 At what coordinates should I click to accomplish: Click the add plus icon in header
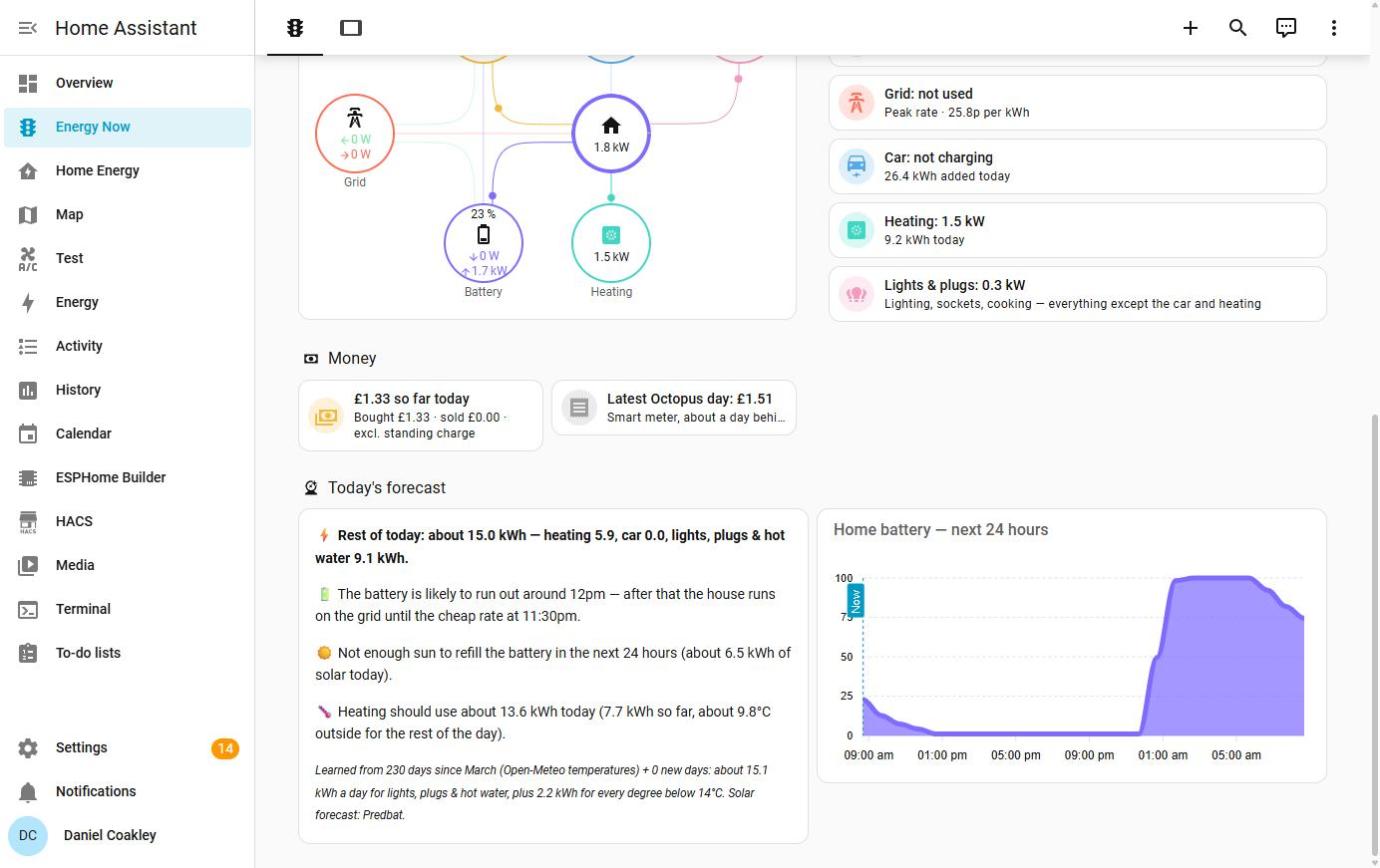pos(1190,28)
